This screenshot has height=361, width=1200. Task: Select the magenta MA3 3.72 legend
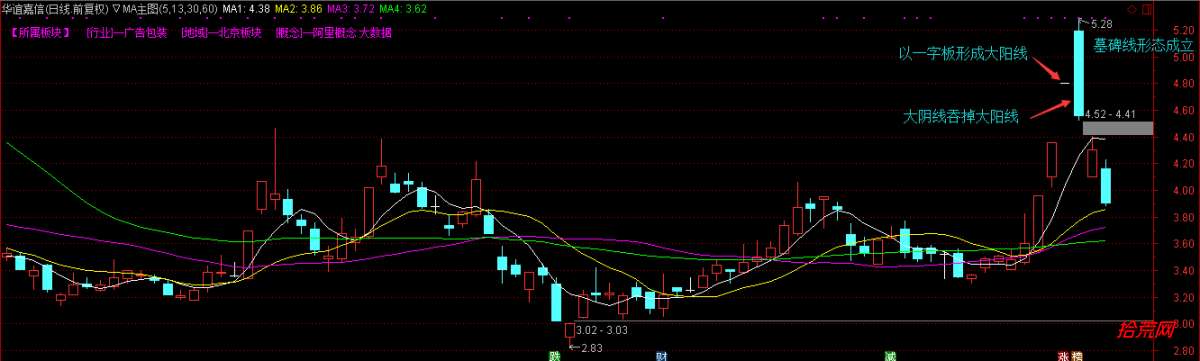(x=349, y=8)
